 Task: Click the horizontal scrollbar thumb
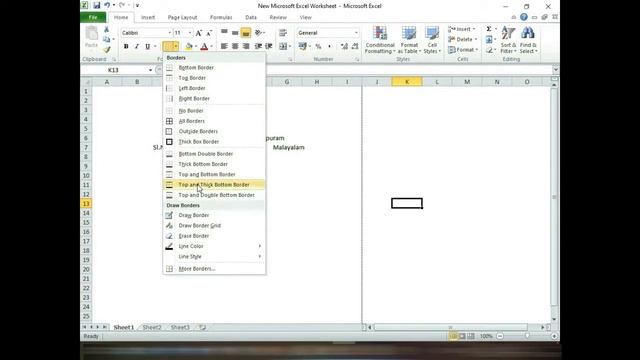point(451,327)
